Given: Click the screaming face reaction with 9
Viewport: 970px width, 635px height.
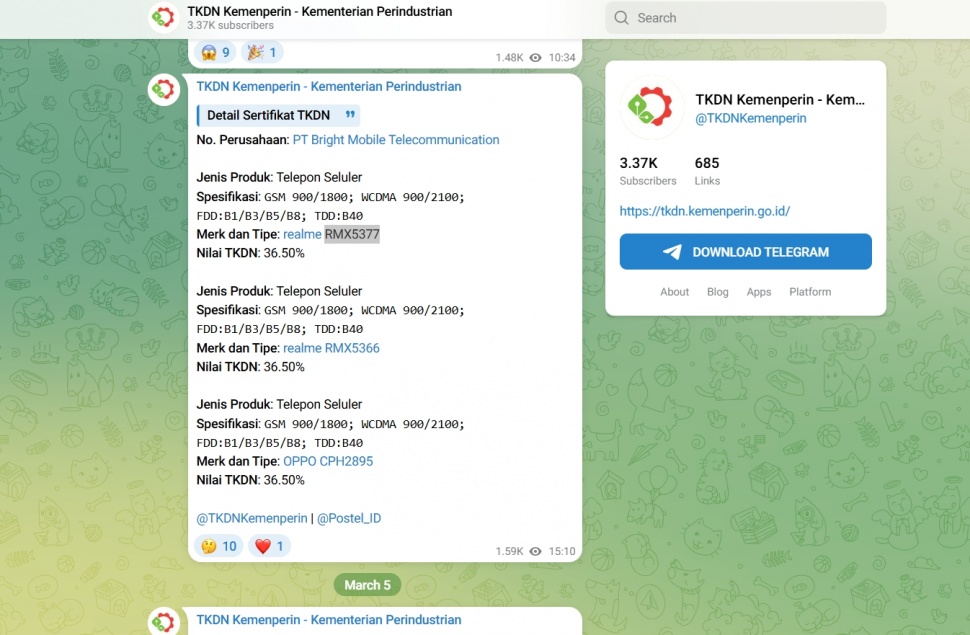Looking at the screenshot, I should [x=216, y=52].
